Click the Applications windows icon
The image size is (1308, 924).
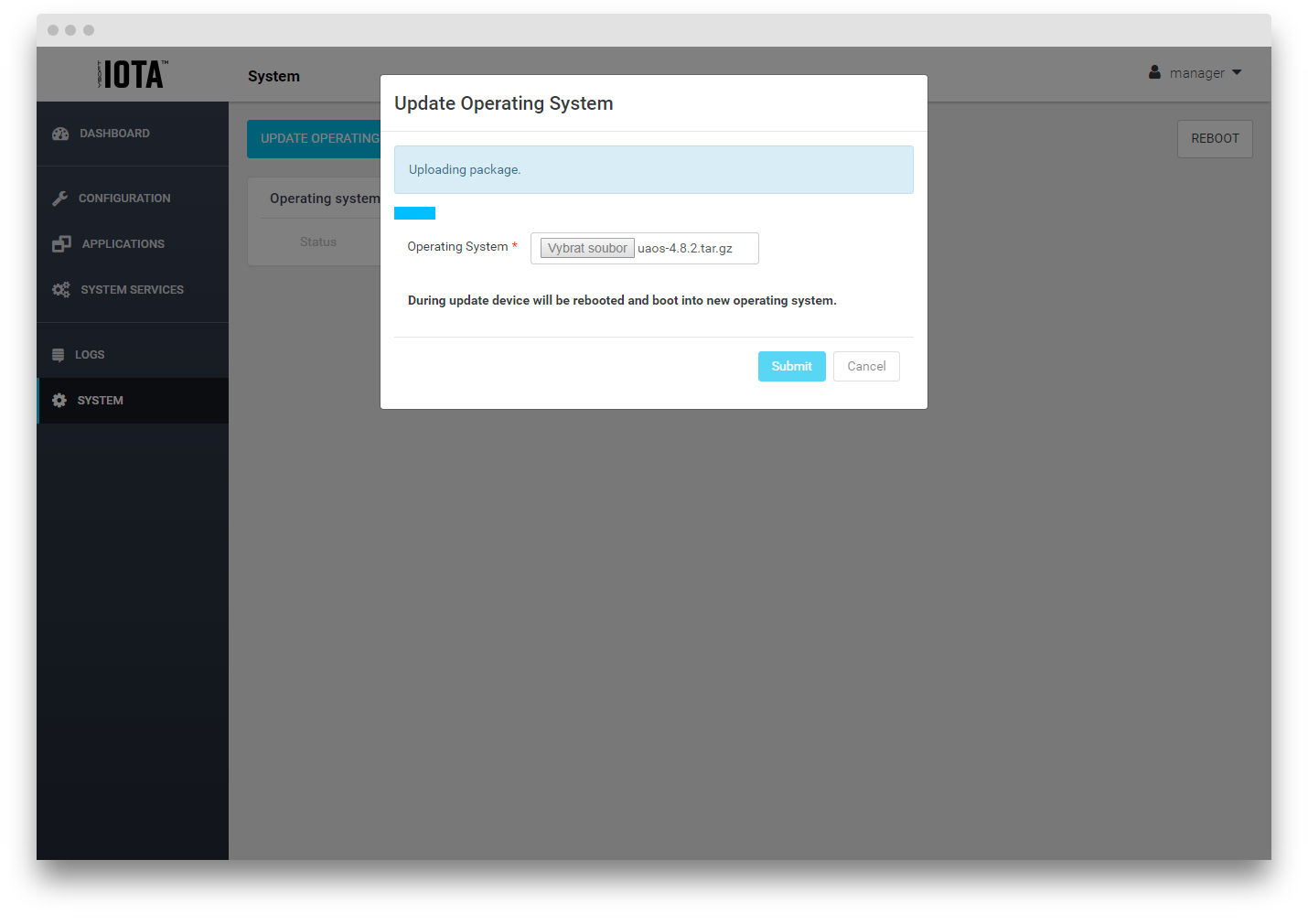click(61, 244)
